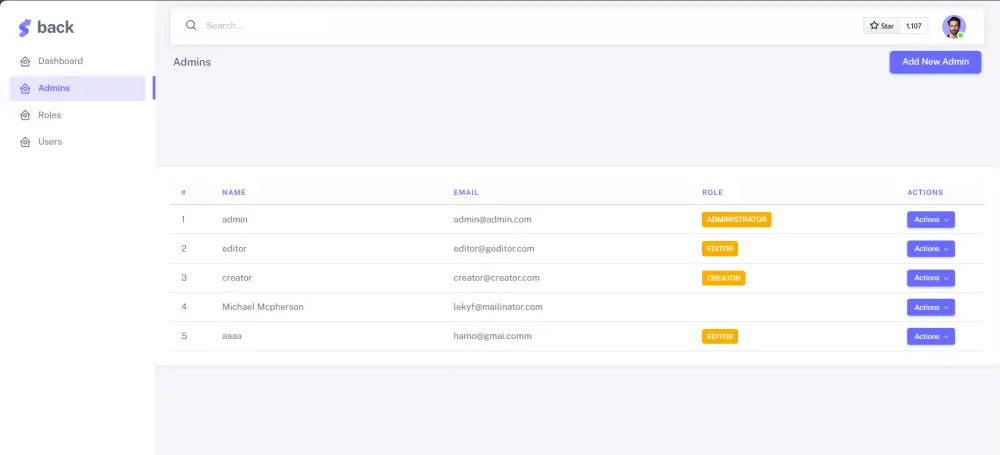Click the admin@admin.com email cell
The height and width of the screenshot is (455, 1000).
pos(492,220)
